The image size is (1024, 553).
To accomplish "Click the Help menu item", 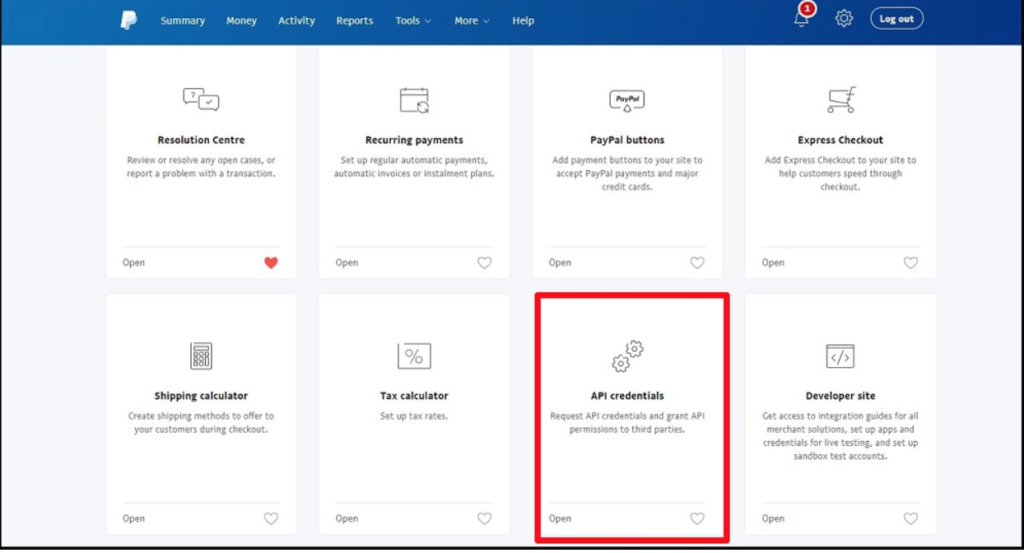I will point(523,21).
